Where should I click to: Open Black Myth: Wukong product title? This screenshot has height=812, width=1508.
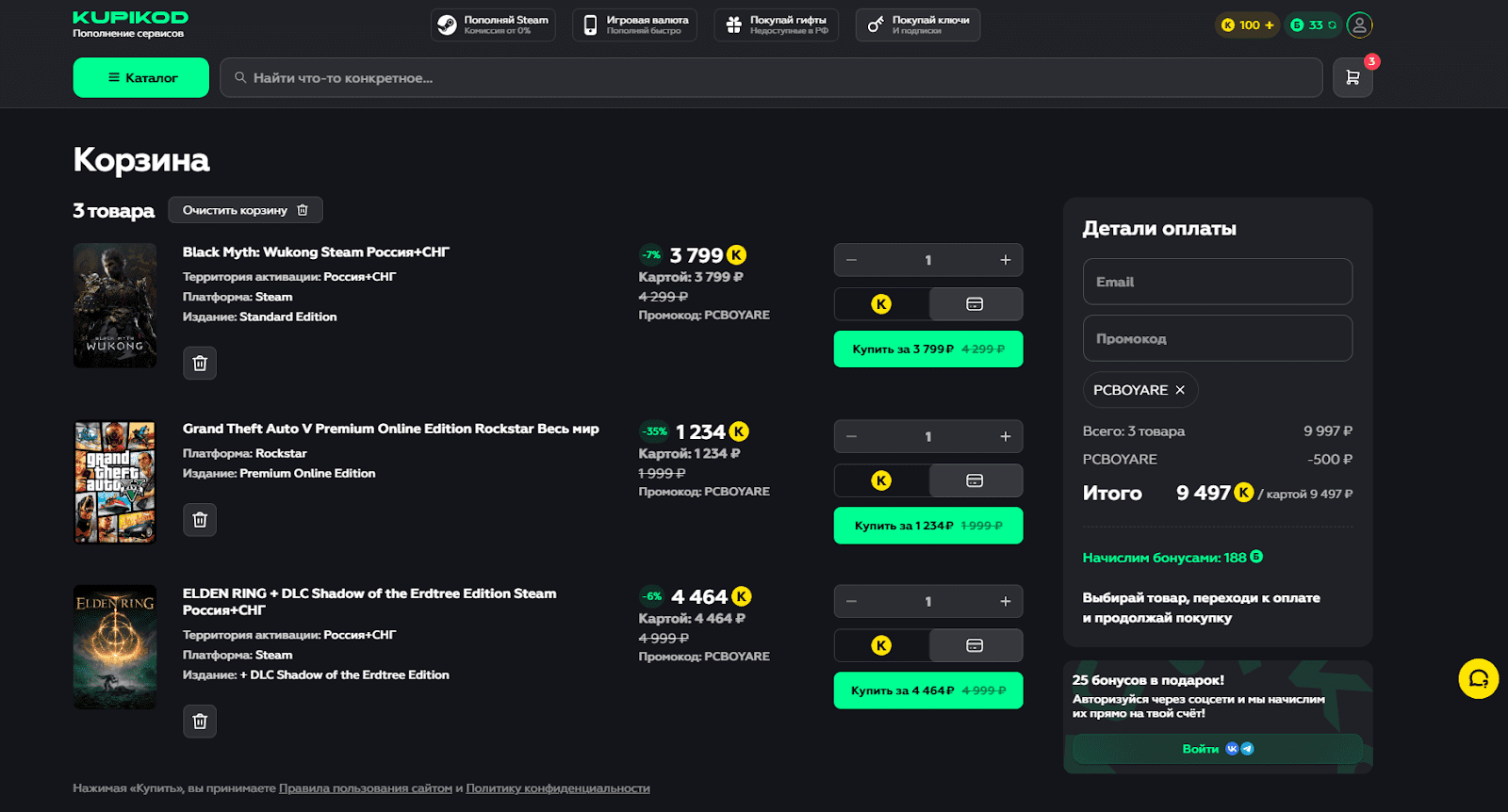(x=316, y=252)
